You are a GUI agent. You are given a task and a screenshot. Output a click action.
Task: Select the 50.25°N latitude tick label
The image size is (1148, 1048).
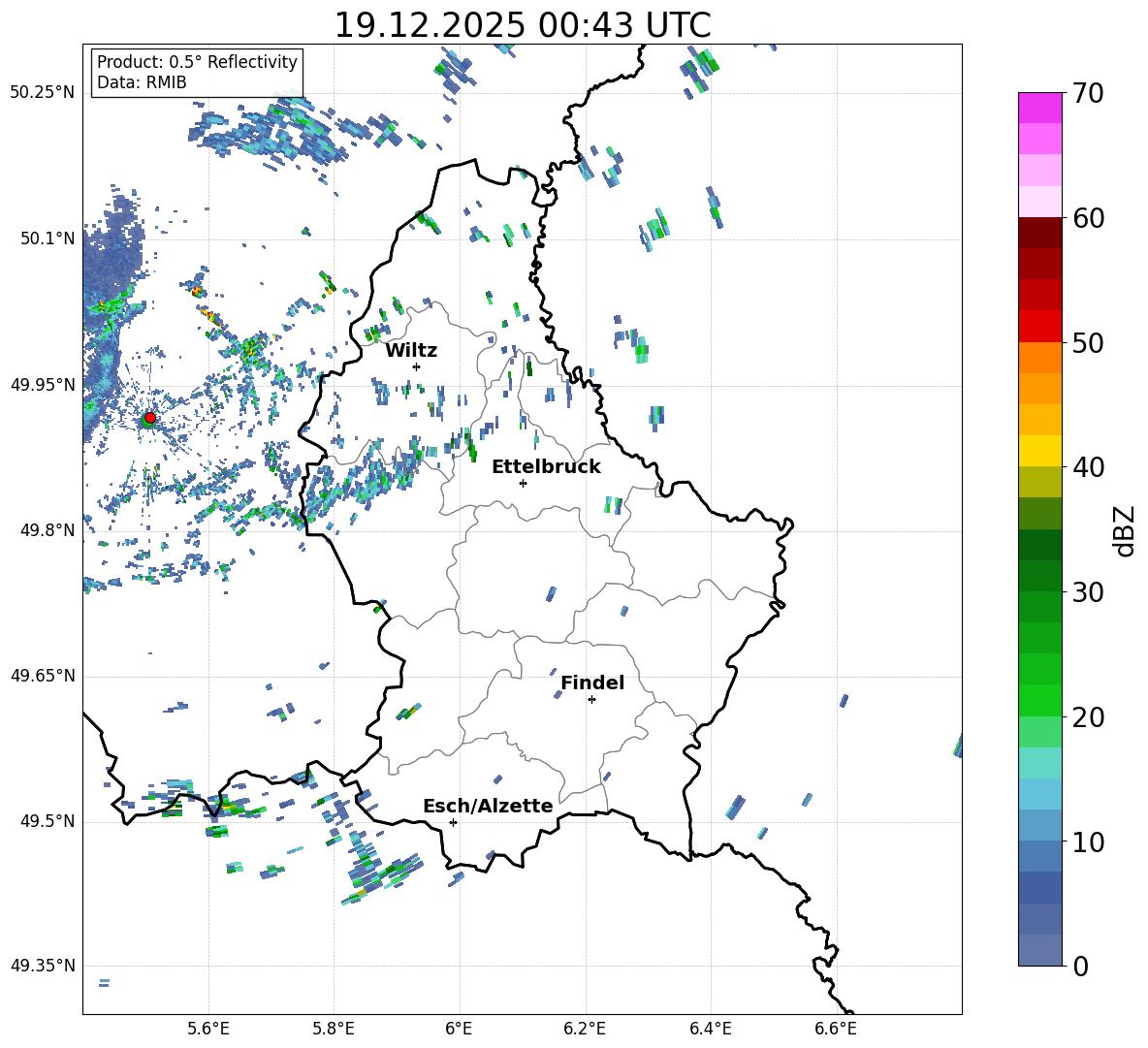[43, 93]
